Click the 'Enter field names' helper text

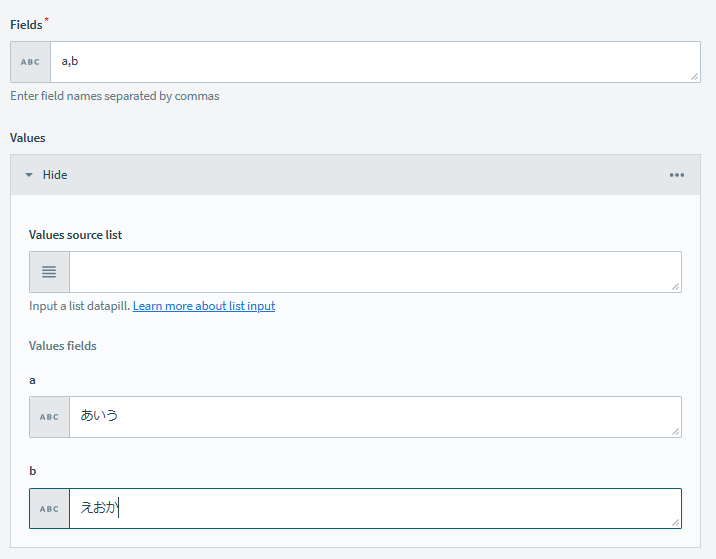click(114, 96)
